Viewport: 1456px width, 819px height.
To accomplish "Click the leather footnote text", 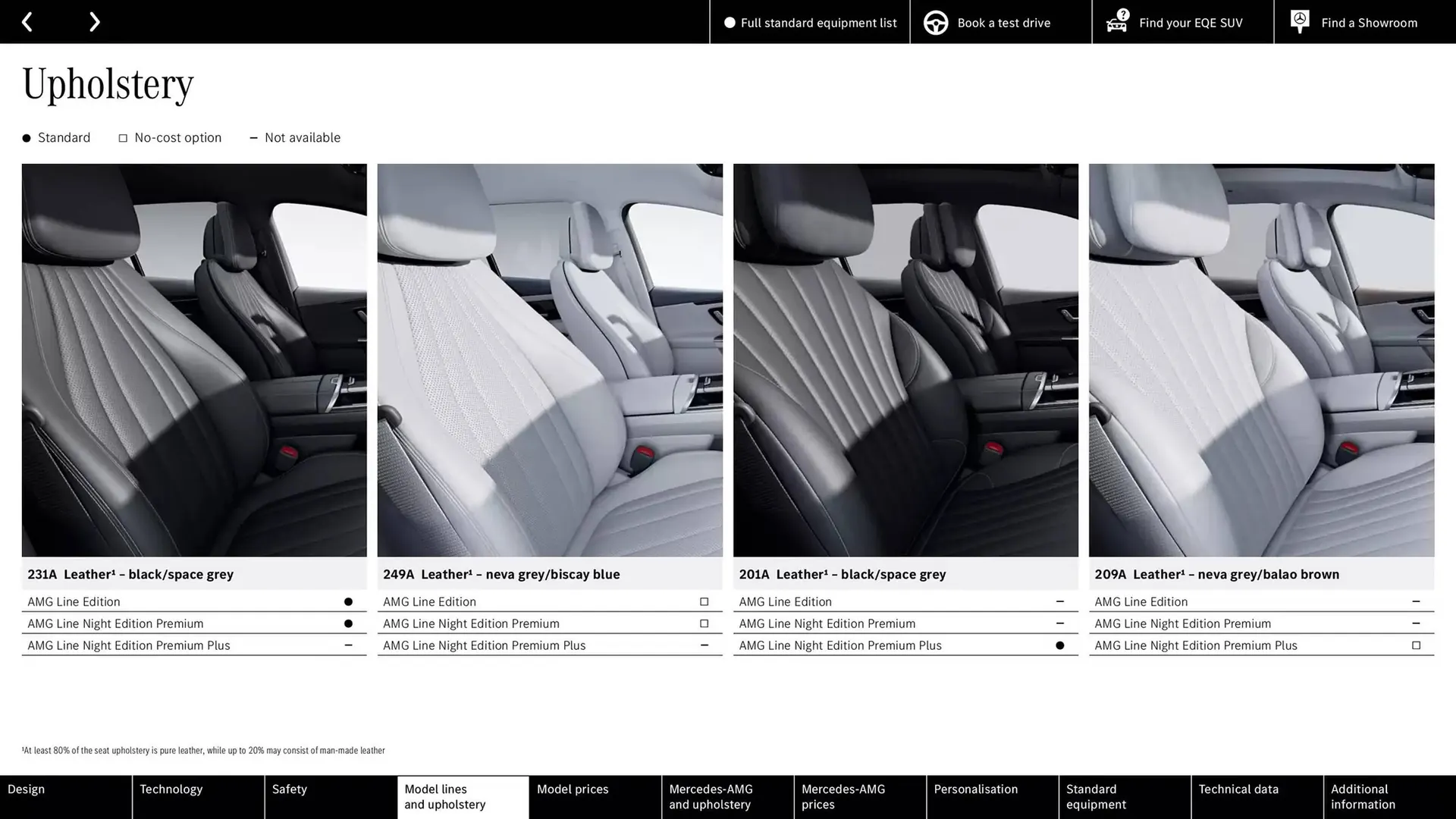I will 203,751.
